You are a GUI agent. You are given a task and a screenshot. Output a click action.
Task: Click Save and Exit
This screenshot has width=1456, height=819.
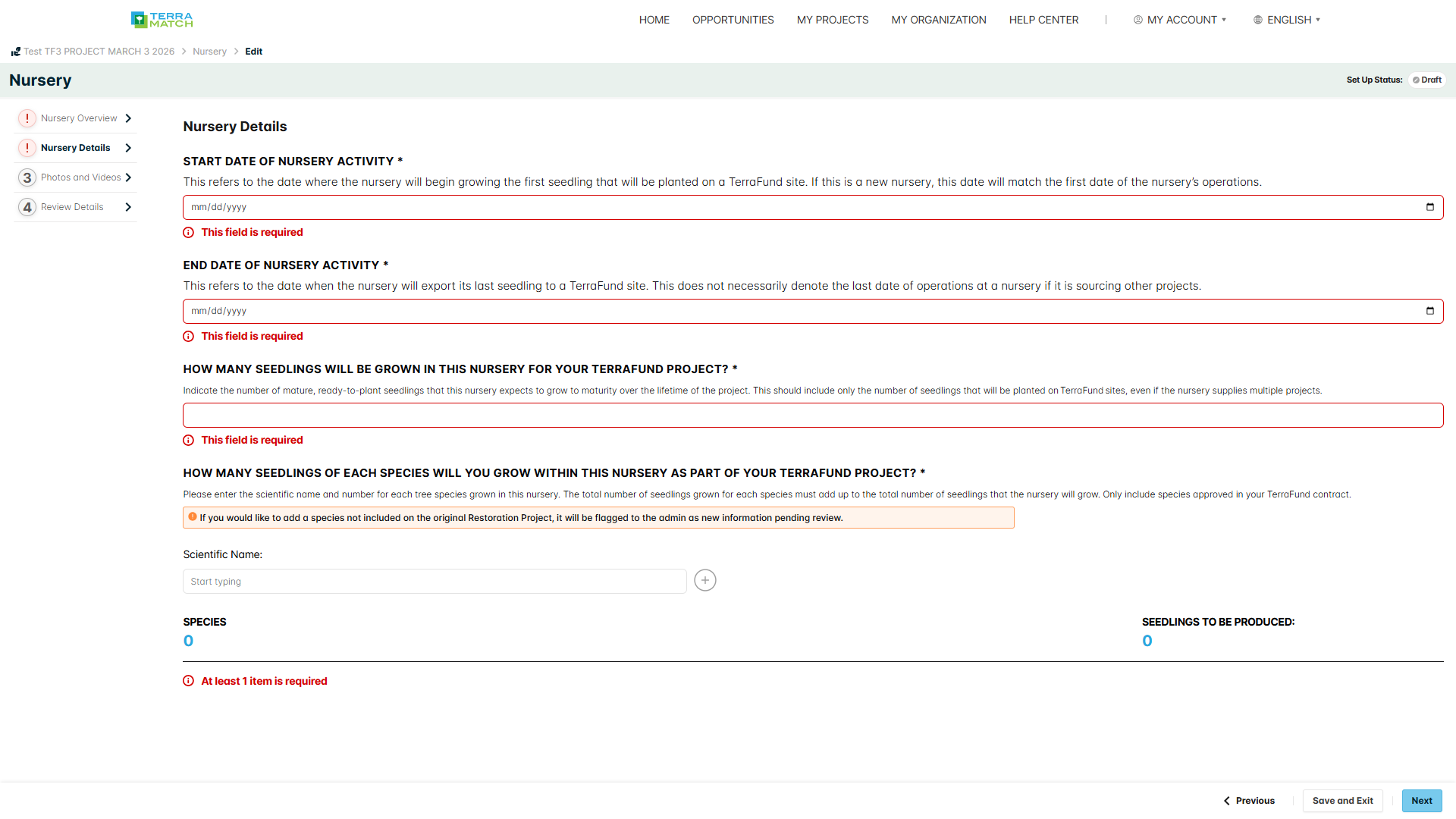tap(1343, 801)
